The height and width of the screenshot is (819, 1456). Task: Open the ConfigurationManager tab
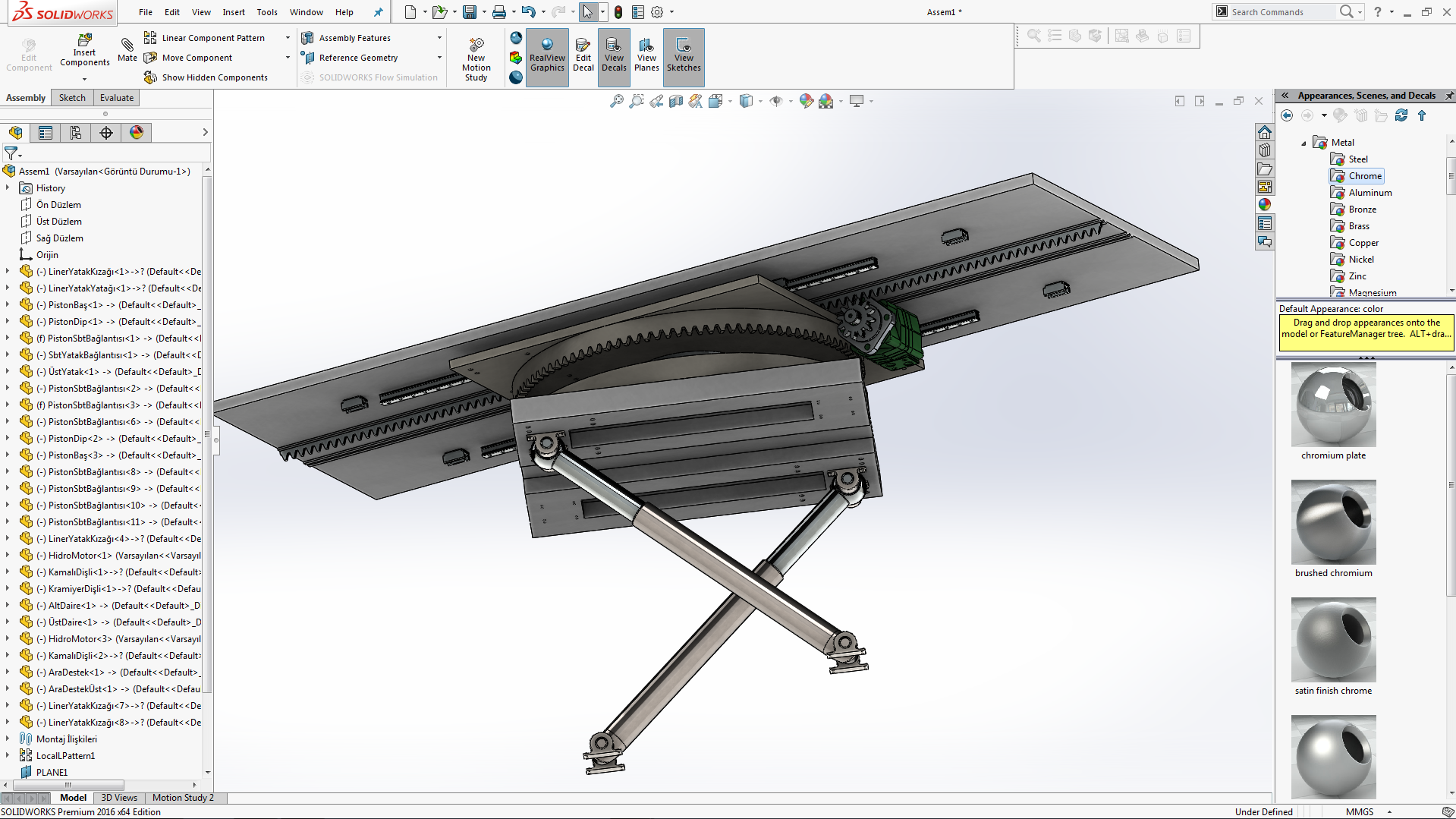coord(76,133)
